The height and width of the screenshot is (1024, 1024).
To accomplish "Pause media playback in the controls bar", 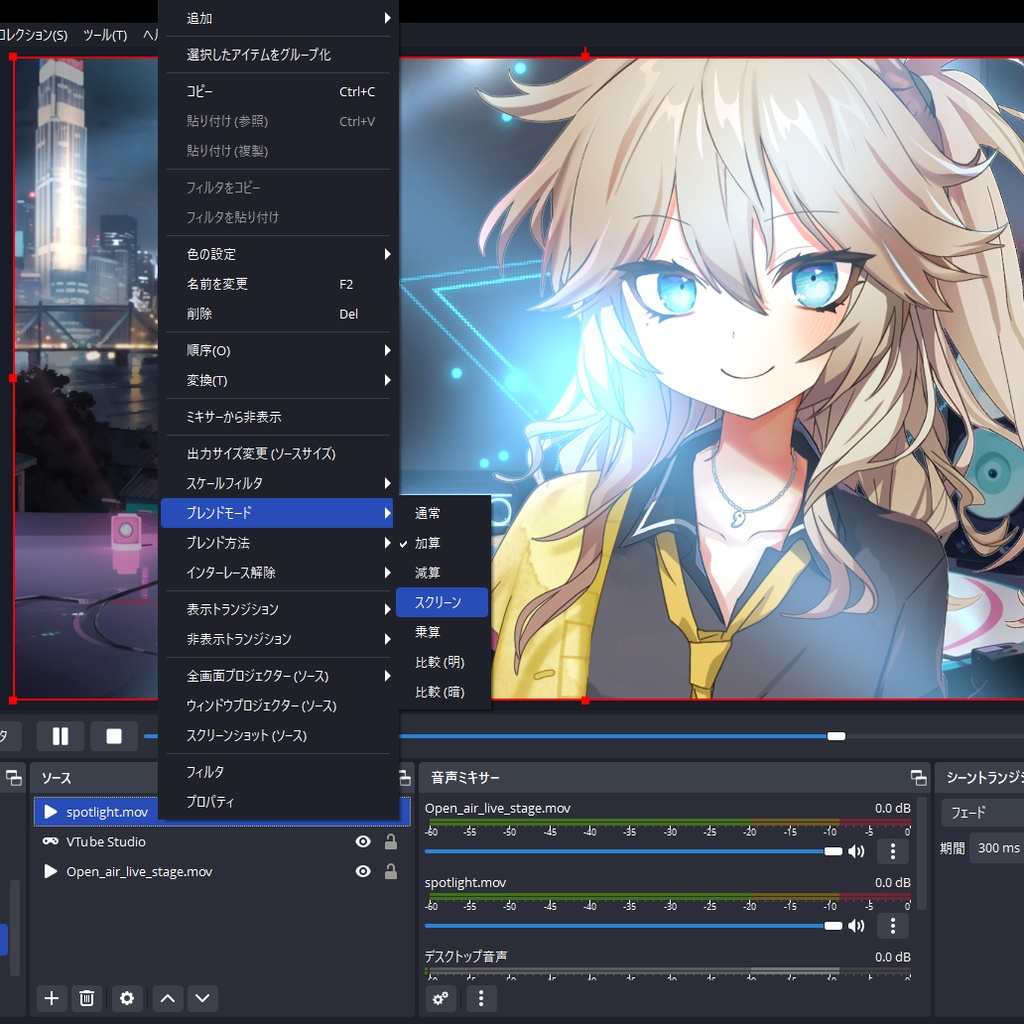I will point(60,736).
